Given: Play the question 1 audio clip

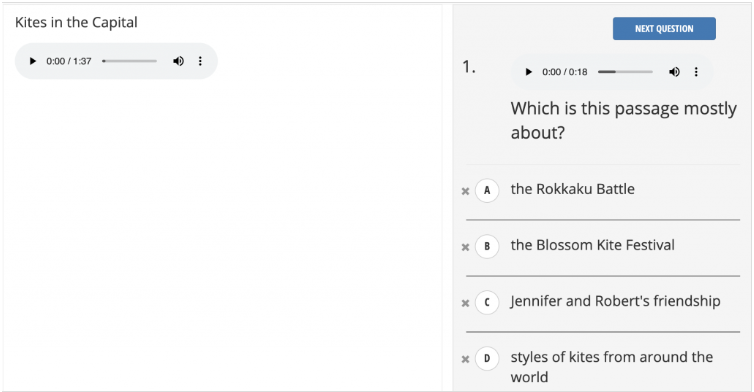Looking at the screenshot, I should [528, 72].
